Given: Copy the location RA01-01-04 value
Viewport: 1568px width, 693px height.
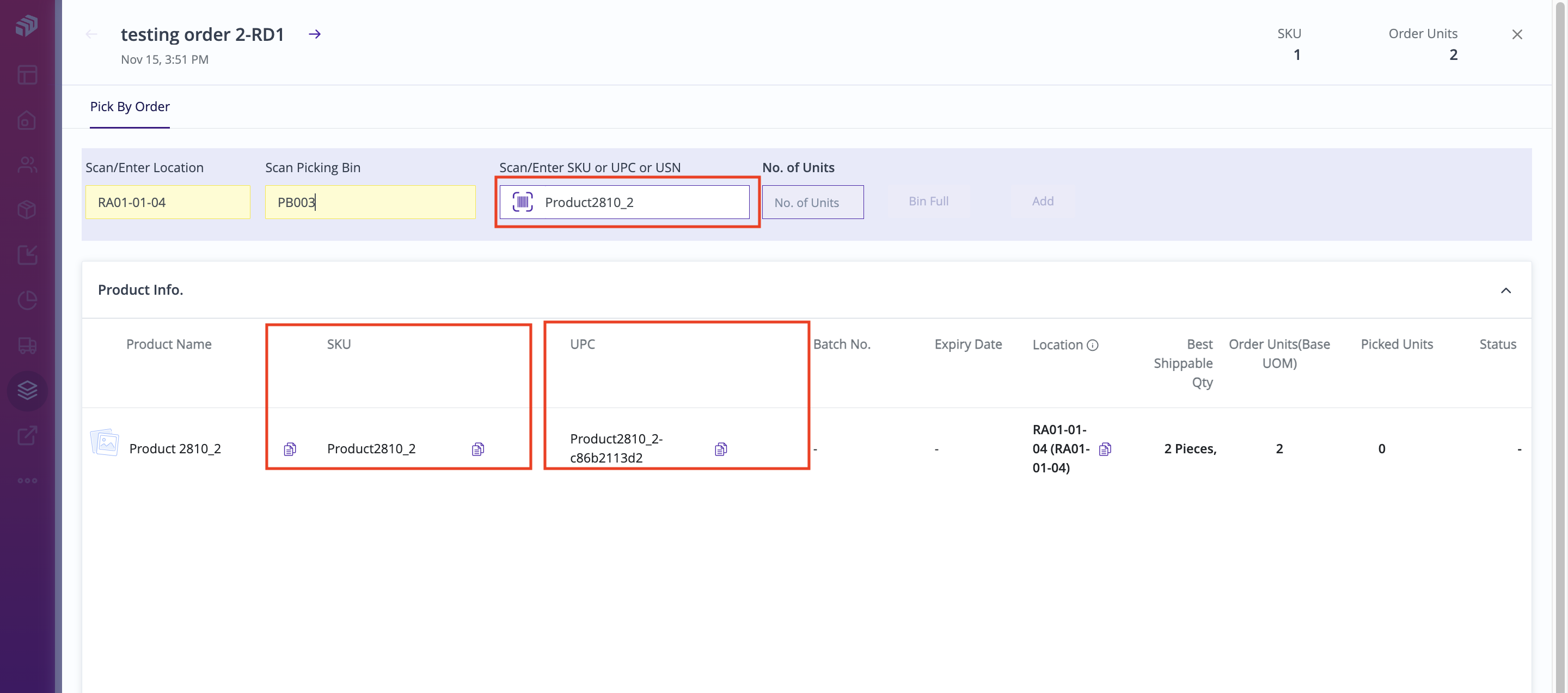Looking at the screenshot, I should [1106, 449].
